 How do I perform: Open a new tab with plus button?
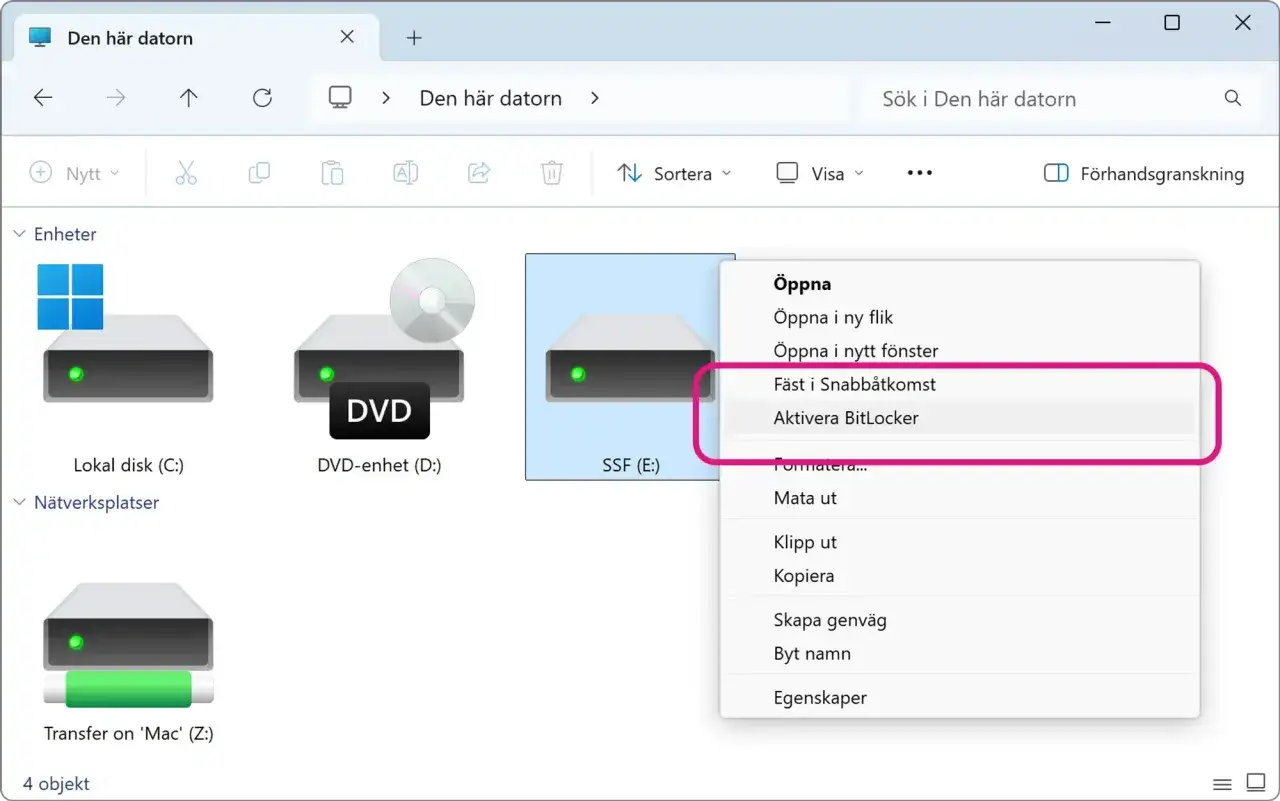point(414,38)
